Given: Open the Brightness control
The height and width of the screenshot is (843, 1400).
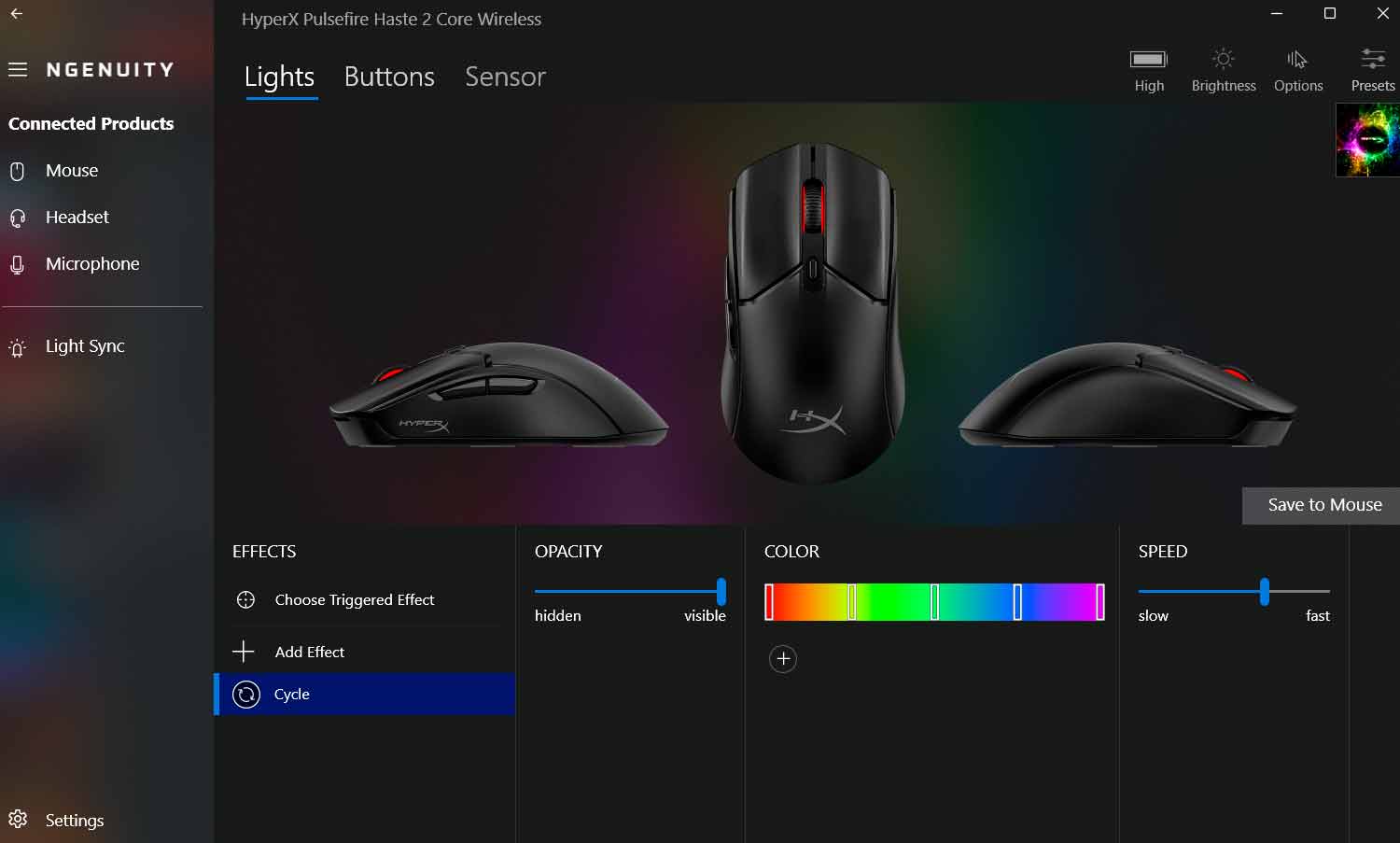Looking at the screenshot, I should click(1224, 70).
